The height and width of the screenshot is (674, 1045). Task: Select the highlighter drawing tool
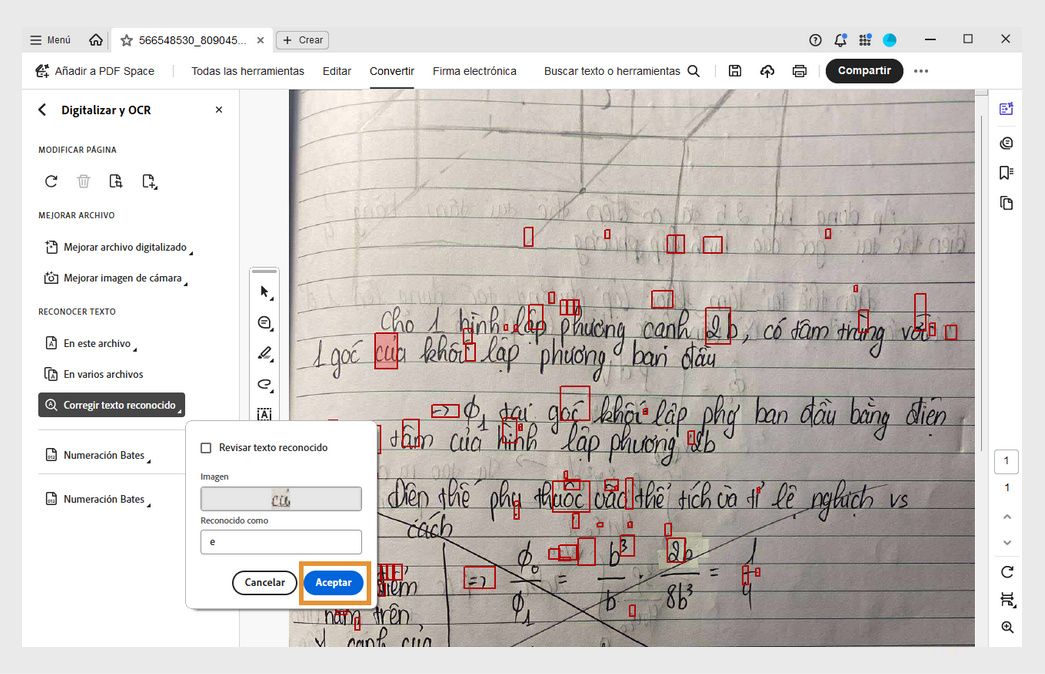(264, 353)
